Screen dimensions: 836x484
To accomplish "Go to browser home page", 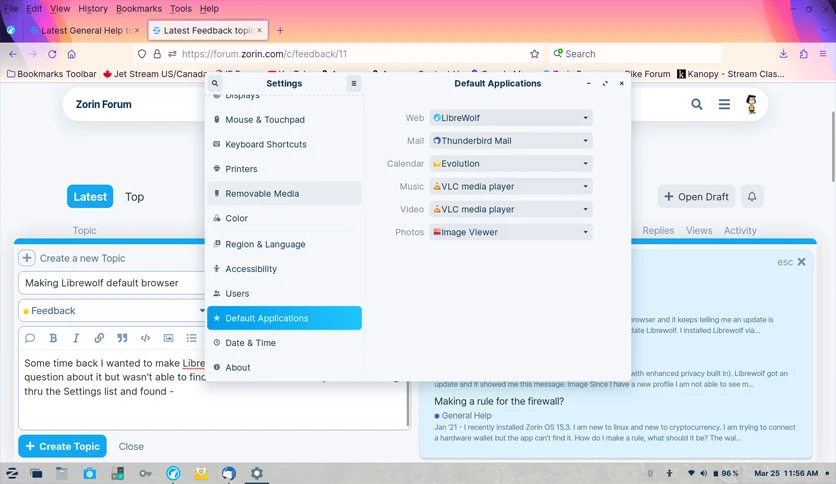I will [71, 54].
